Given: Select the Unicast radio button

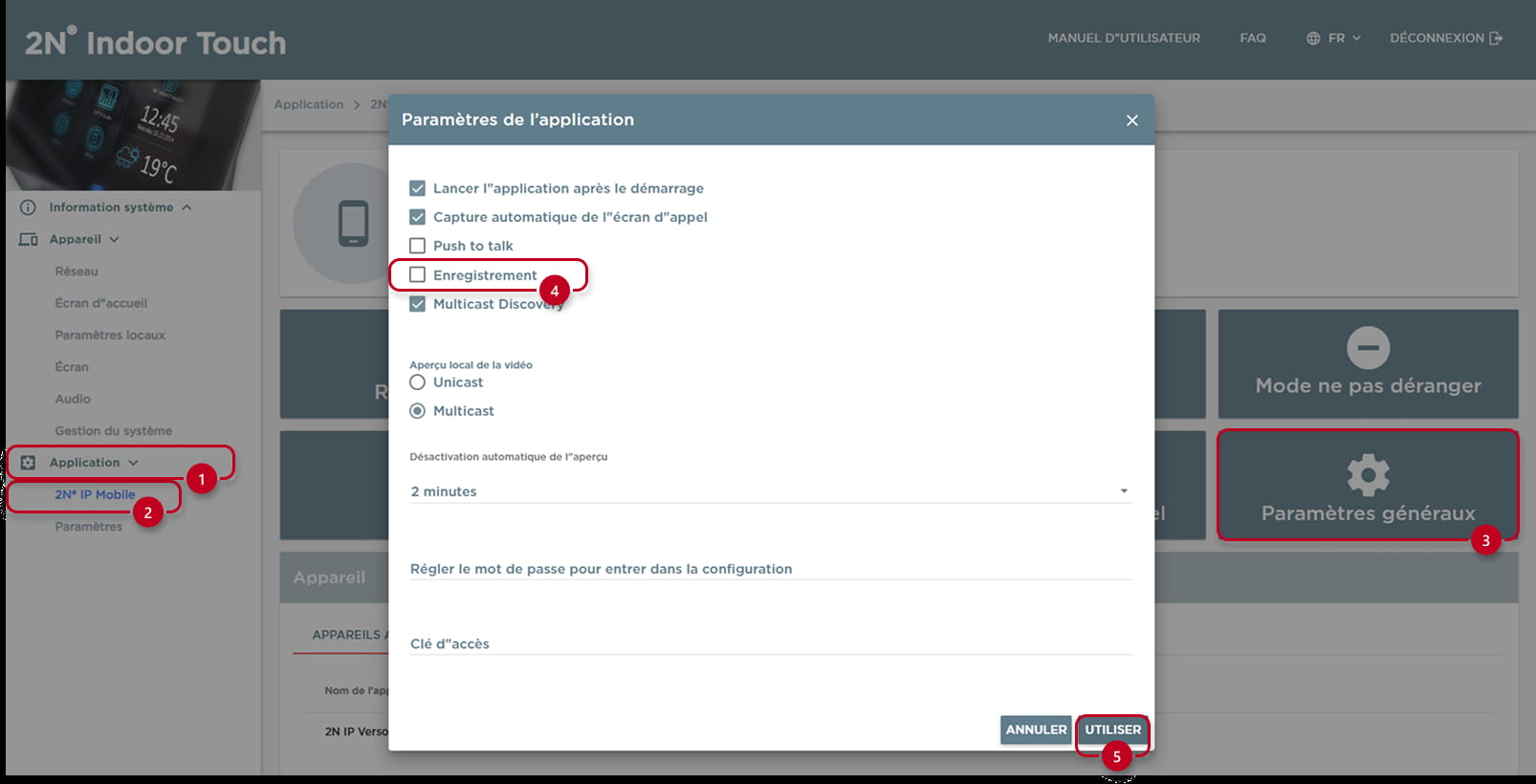Looking at the screenshot, I should pyautogui.click(x=417, y=382).
